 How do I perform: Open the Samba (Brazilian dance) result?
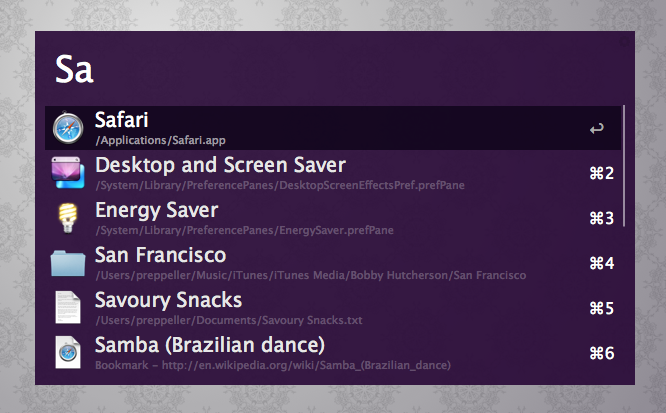210,345
